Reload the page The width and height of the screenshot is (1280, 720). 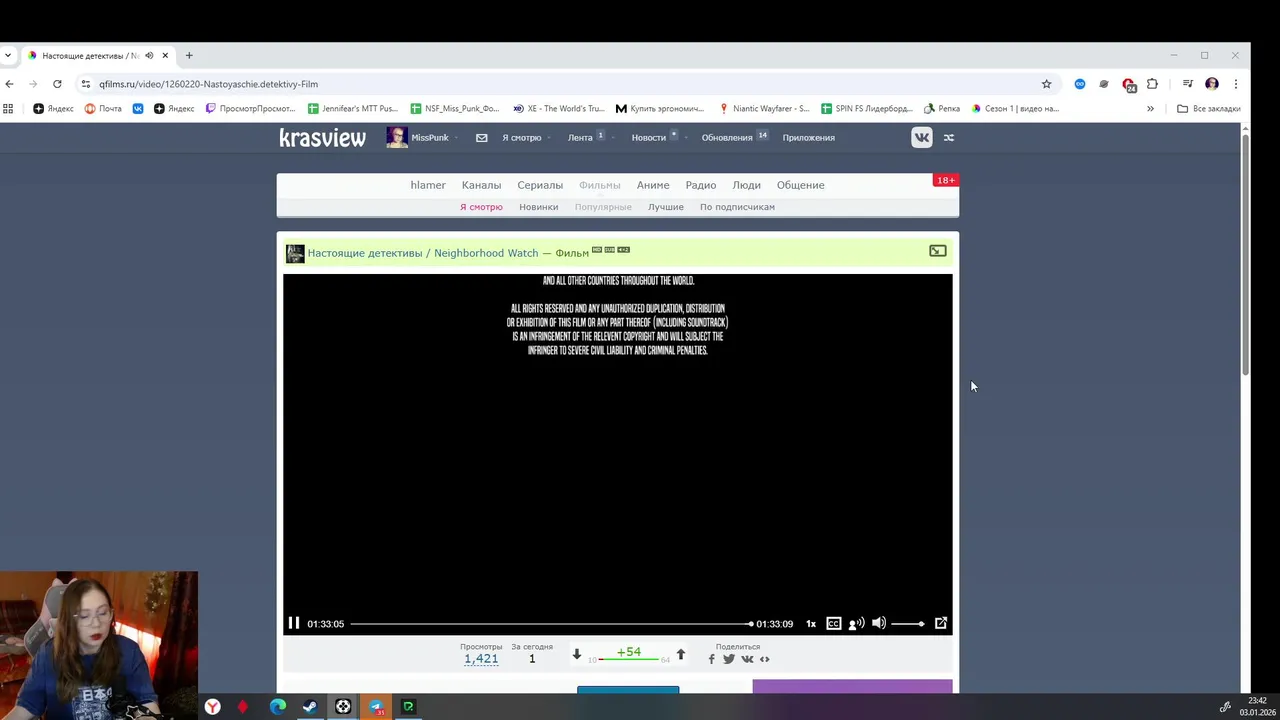coord(57,84)
